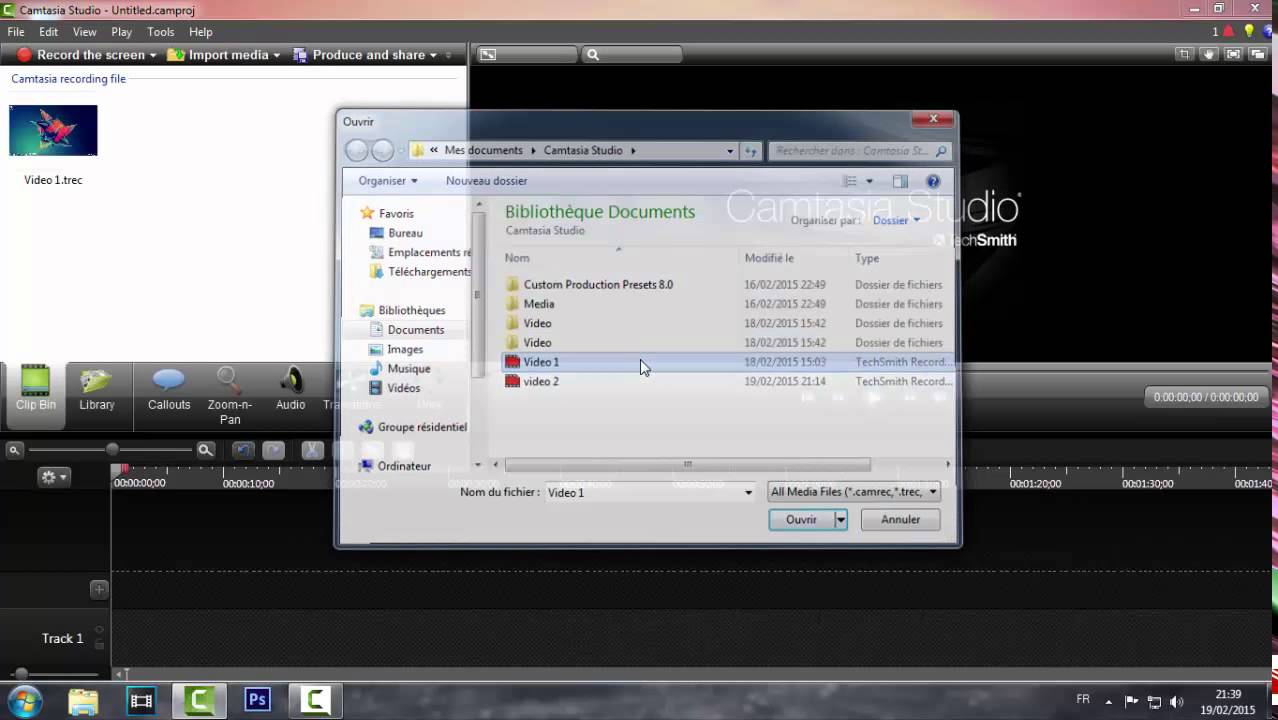Open the Organiser par Dossier dropdown
1278x720 pixels.
(x=896, y=220)
